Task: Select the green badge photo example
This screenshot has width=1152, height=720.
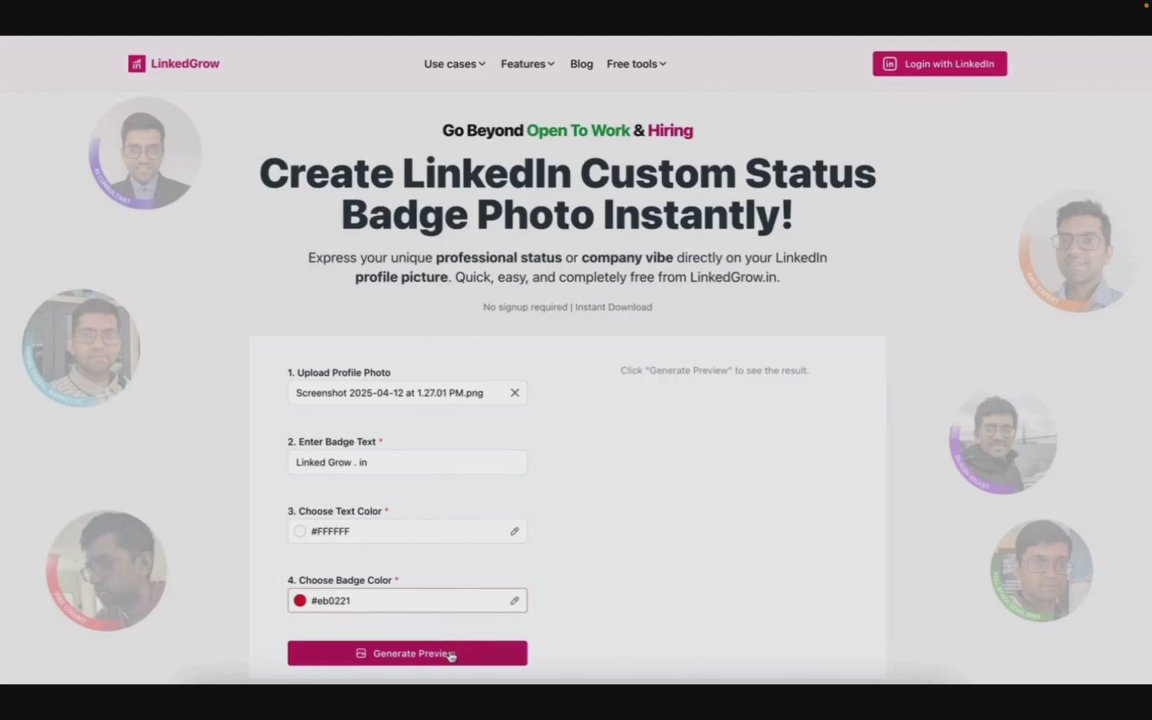Action: click(x=1041, y=571)
